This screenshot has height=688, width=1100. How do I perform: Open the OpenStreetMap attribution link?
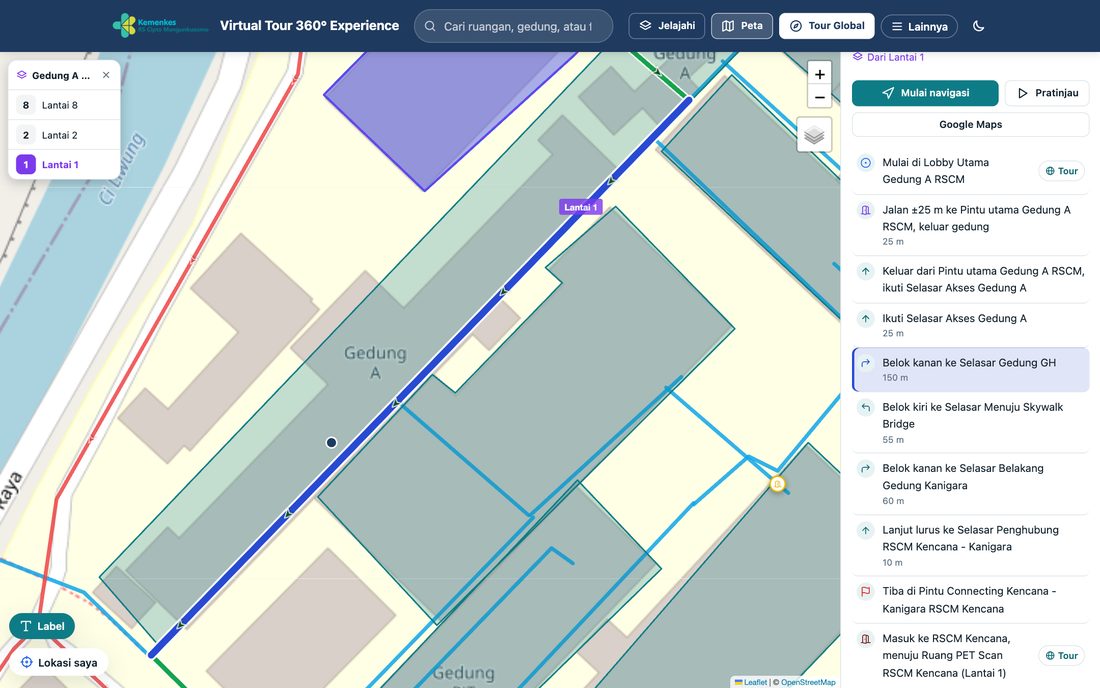coord(808,682)
